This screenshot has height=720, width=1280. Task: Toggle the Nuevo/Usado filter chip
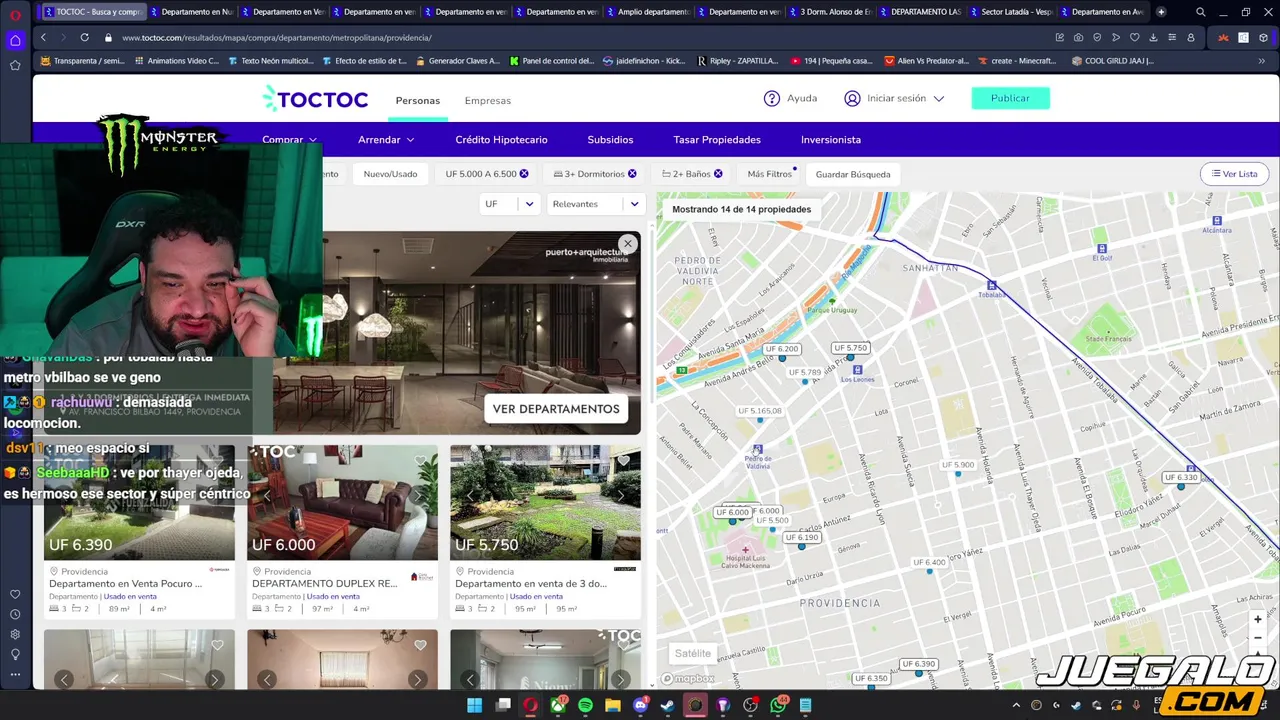390,174
